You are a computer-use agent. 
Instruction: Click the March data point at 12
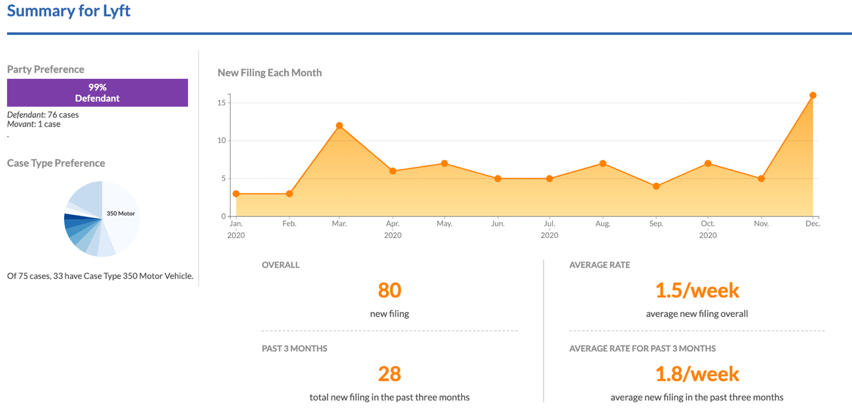click(339, 126)
